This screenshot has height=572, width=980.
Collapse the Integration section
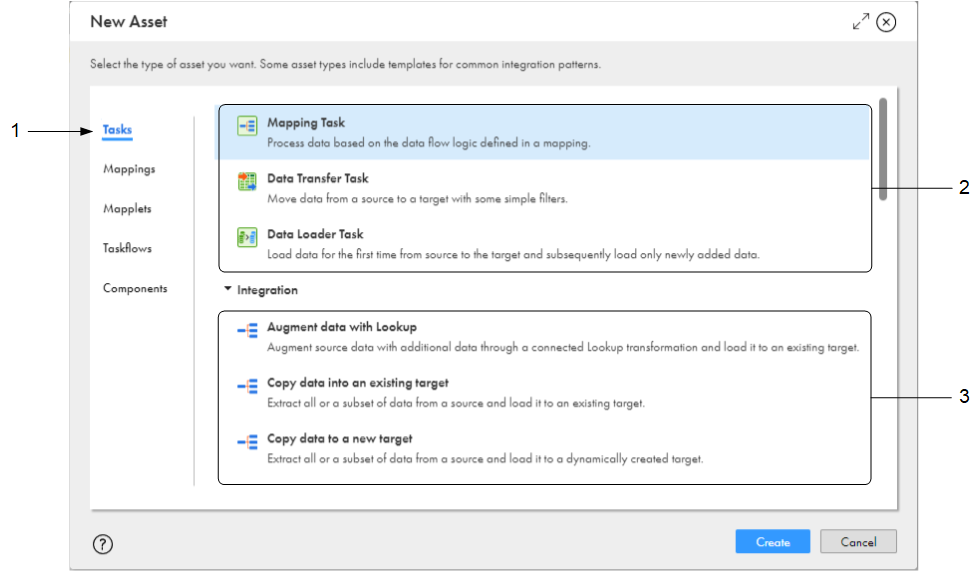(228, 289)
